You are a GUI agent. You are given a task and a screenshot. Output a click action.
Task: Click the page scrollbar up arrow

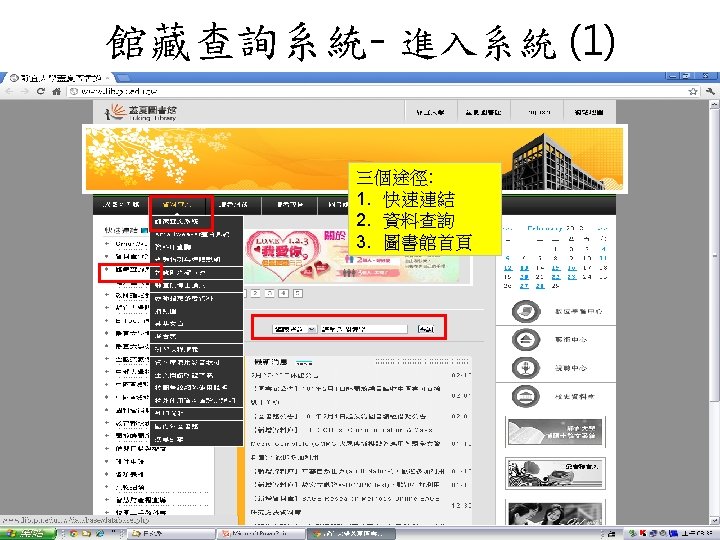click(x=714, y=105)
